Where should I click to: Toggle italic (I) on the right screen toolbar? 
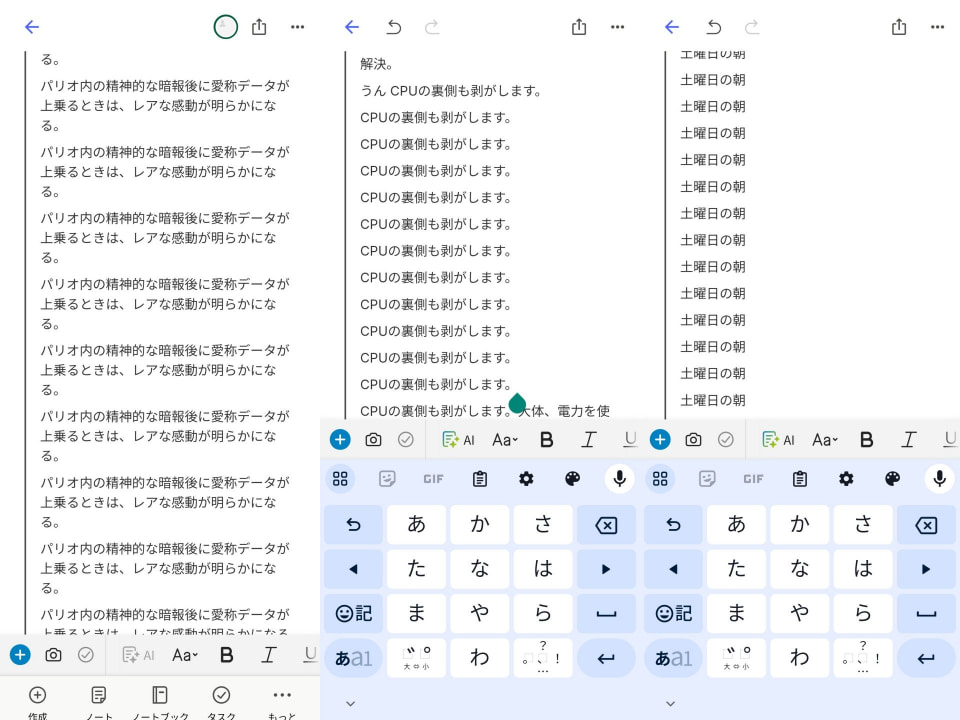(909, 440)
